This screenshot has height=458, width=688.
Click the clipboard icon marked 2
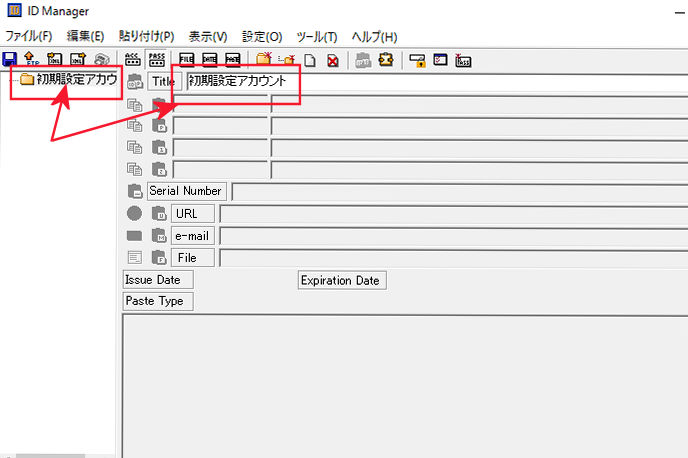159,169
